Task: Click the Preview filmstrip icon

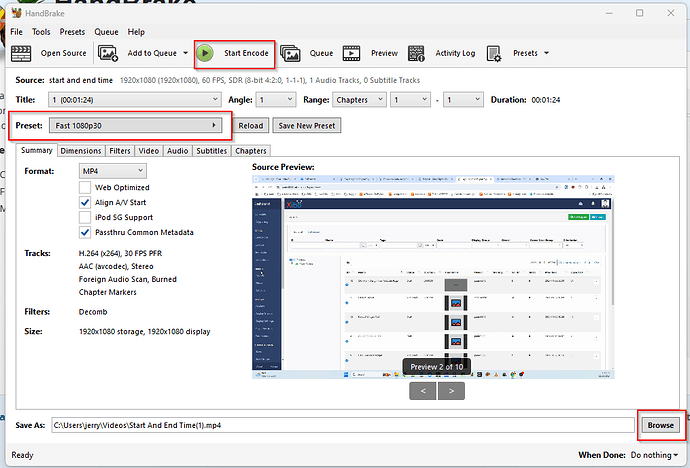Action: click(352, 53)
